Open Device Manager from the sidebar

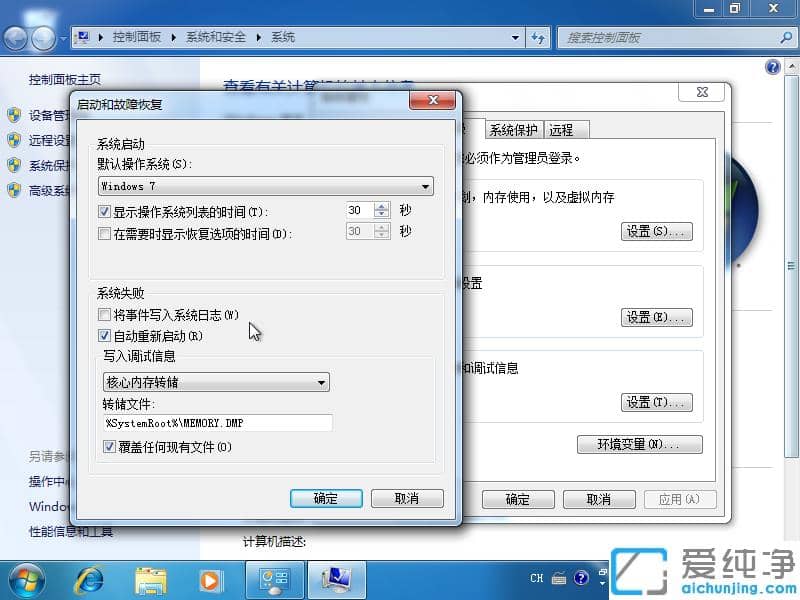point(45,115)
